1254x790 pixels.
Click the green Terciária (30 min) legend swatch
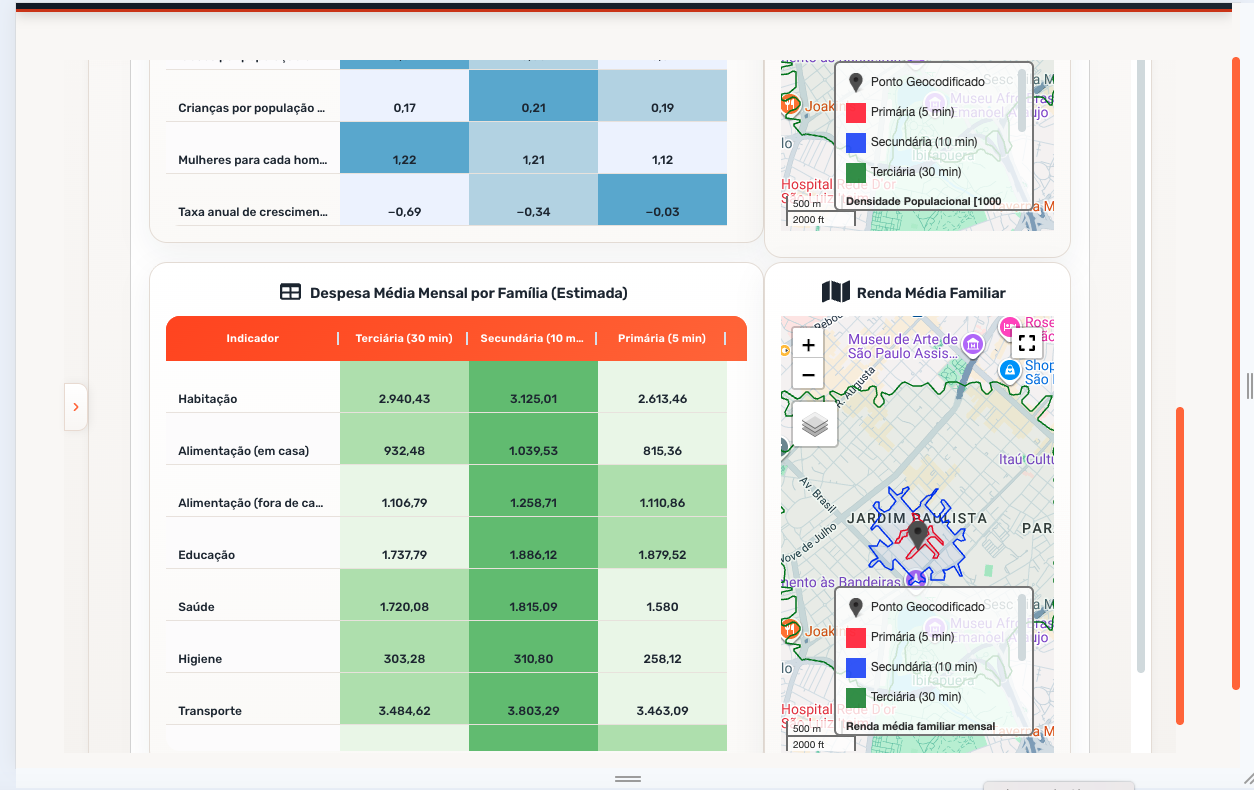[x=855, y=696]
